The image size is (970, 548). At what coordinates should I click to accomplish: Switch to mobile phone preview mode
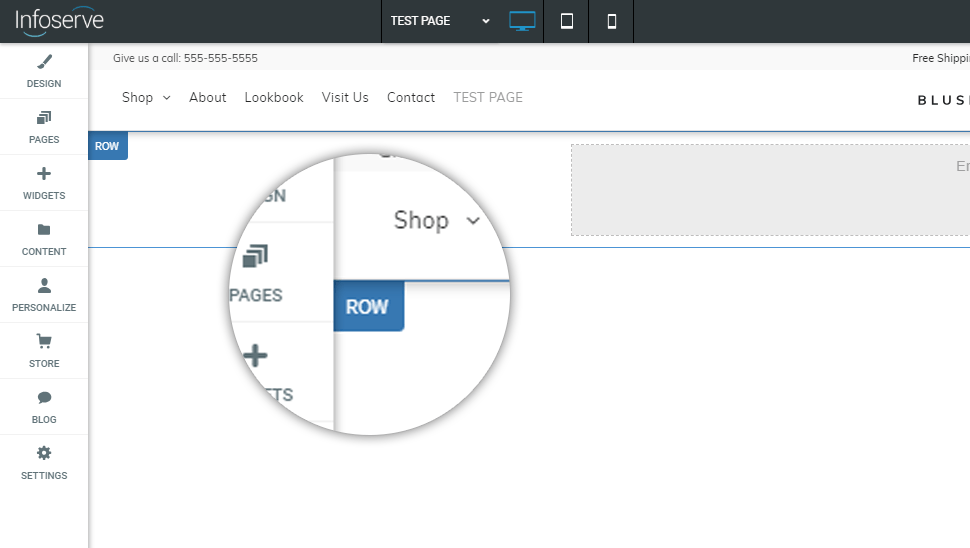612,21
